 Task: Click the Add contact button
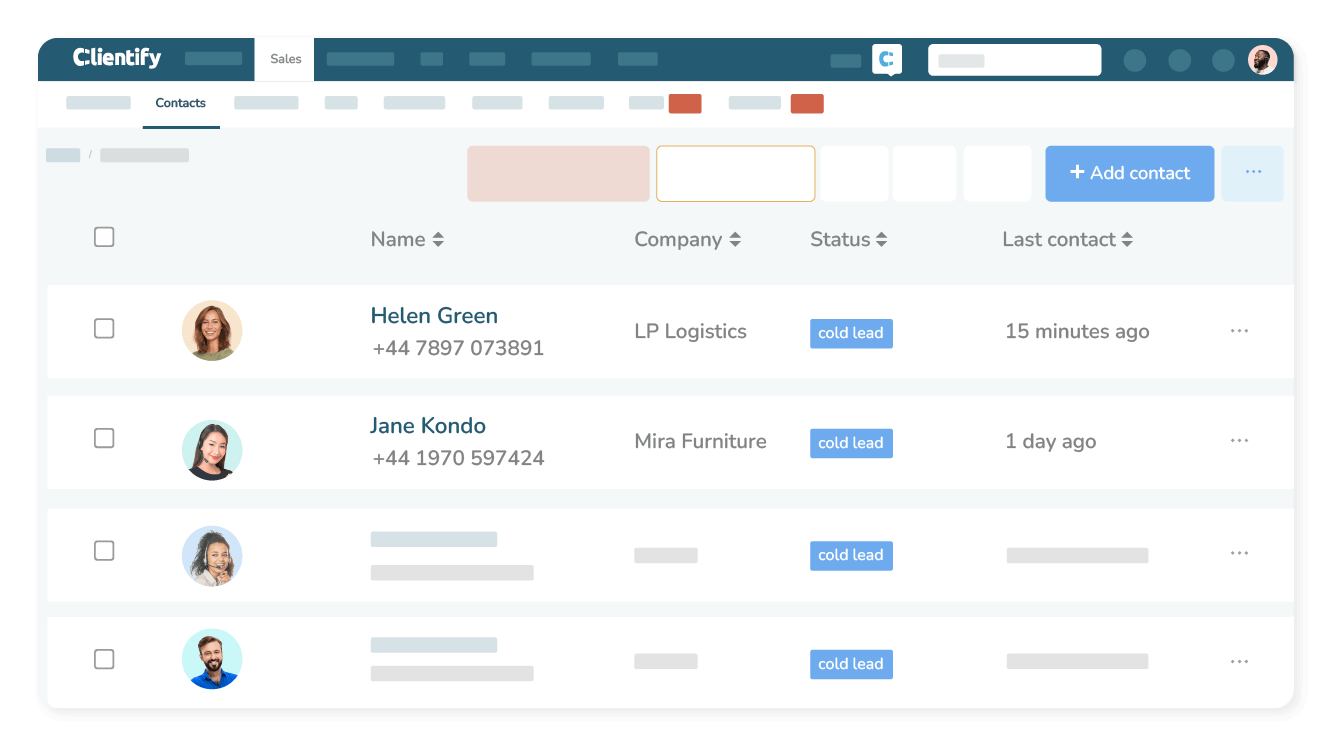coord(1129,173)
